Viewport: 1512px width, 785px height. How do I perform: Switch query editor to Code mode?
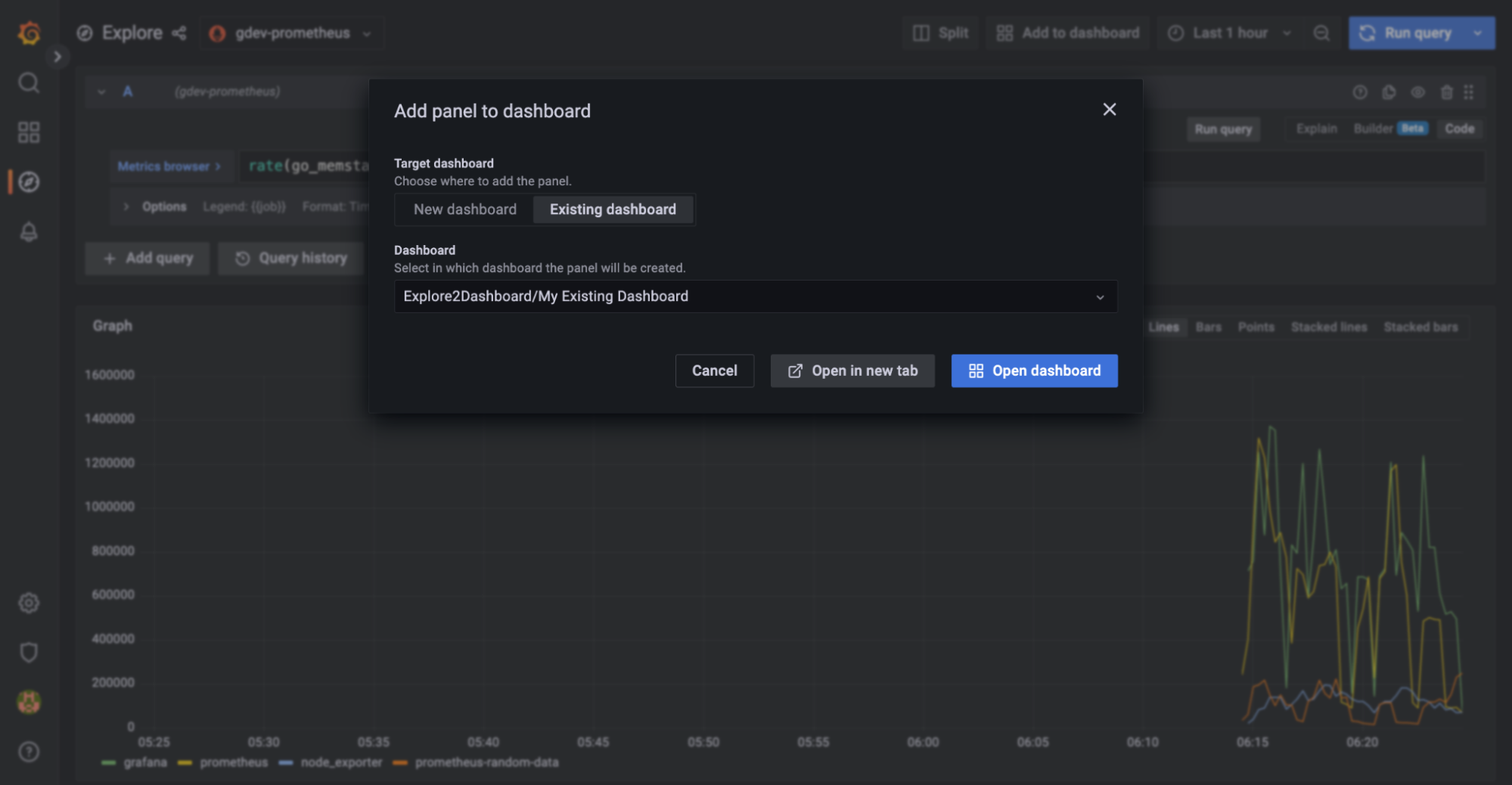pos(1459,129)
